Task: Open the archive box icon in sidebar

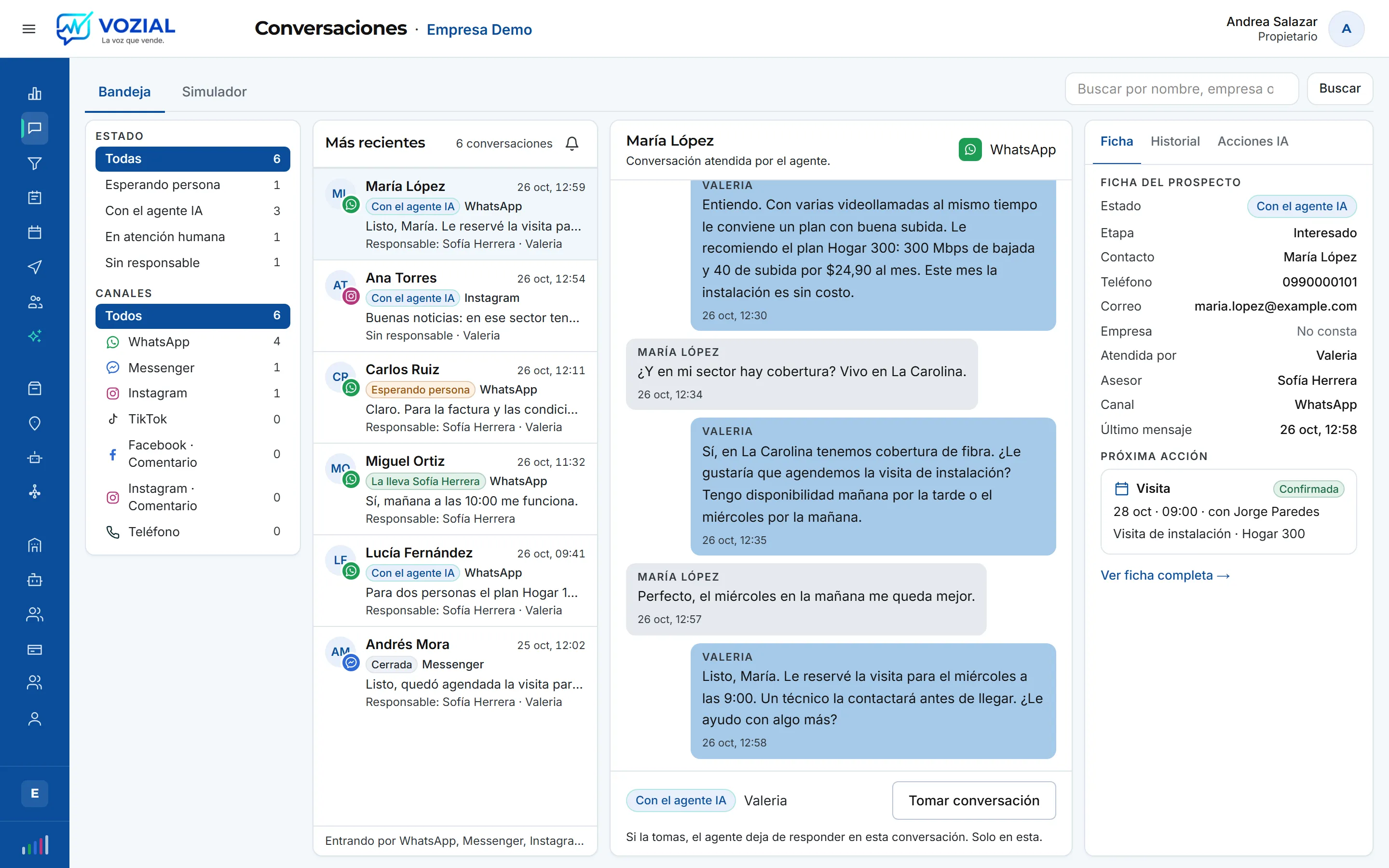Action: pyautogui.click(x=34, y=389)
